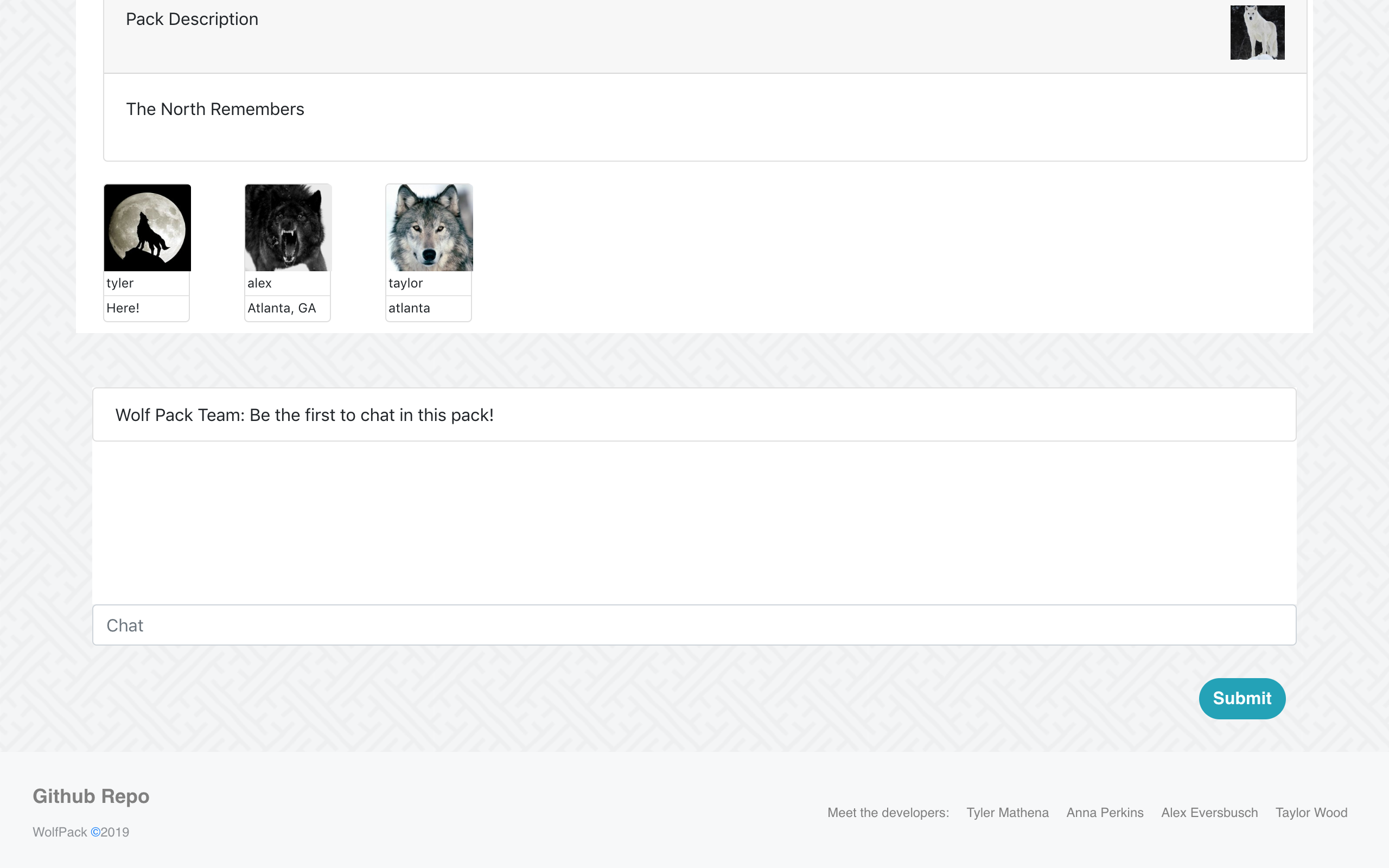The height and width of the screenshot is (868, 1389).
Task: Click the Wolf Pack Team chat message
Action: pyautogui.click(x=304, y=415)
